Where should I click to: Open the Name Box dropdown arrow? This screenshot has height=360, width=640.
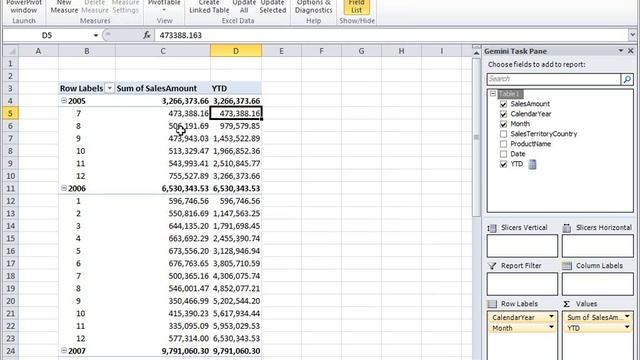tap(96, 36)
